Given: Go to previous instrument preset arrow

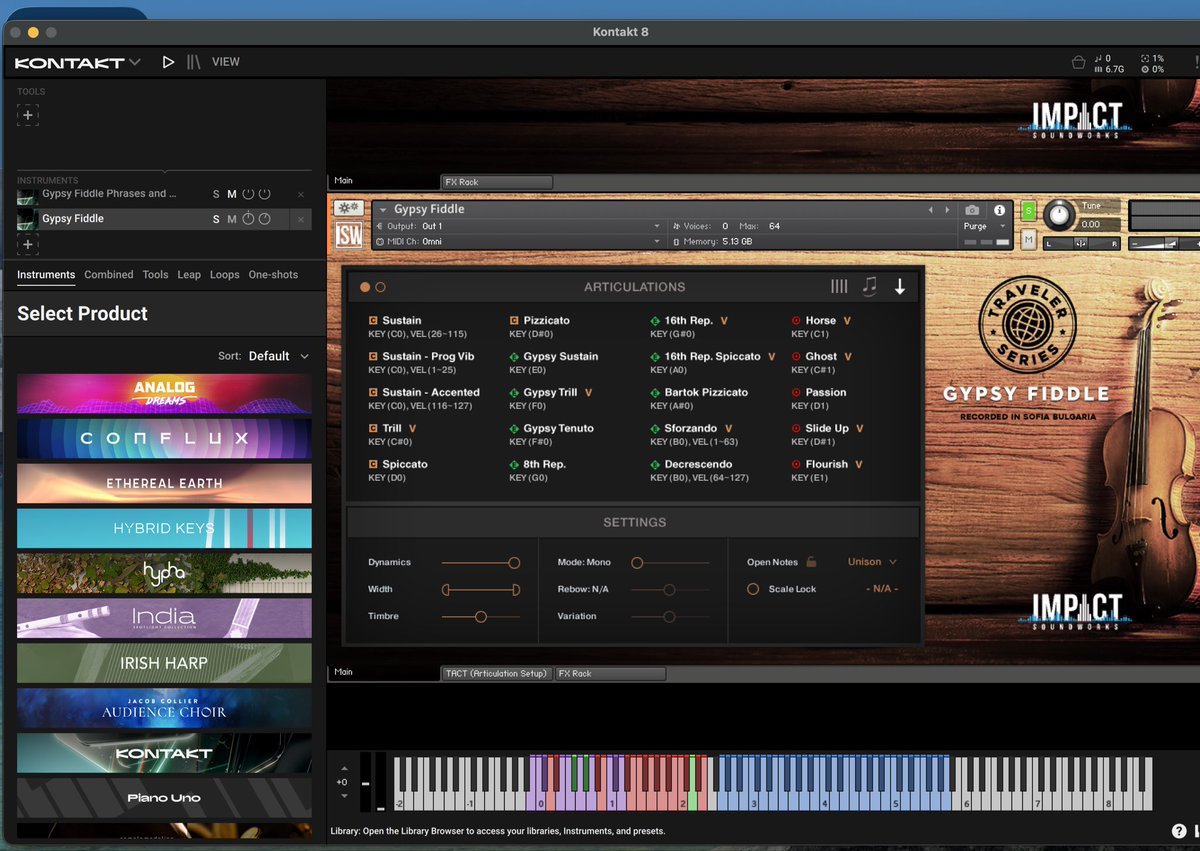Looking at the screenshot, I should [931, 210].
